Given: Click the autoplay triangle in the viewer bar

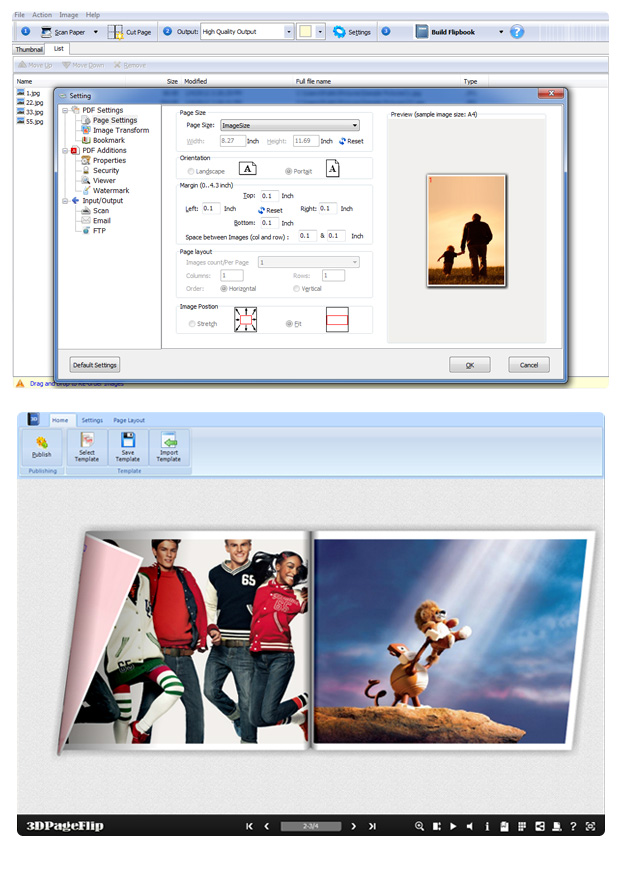Looking at the screenshot, I should click(x=453, y=826).
